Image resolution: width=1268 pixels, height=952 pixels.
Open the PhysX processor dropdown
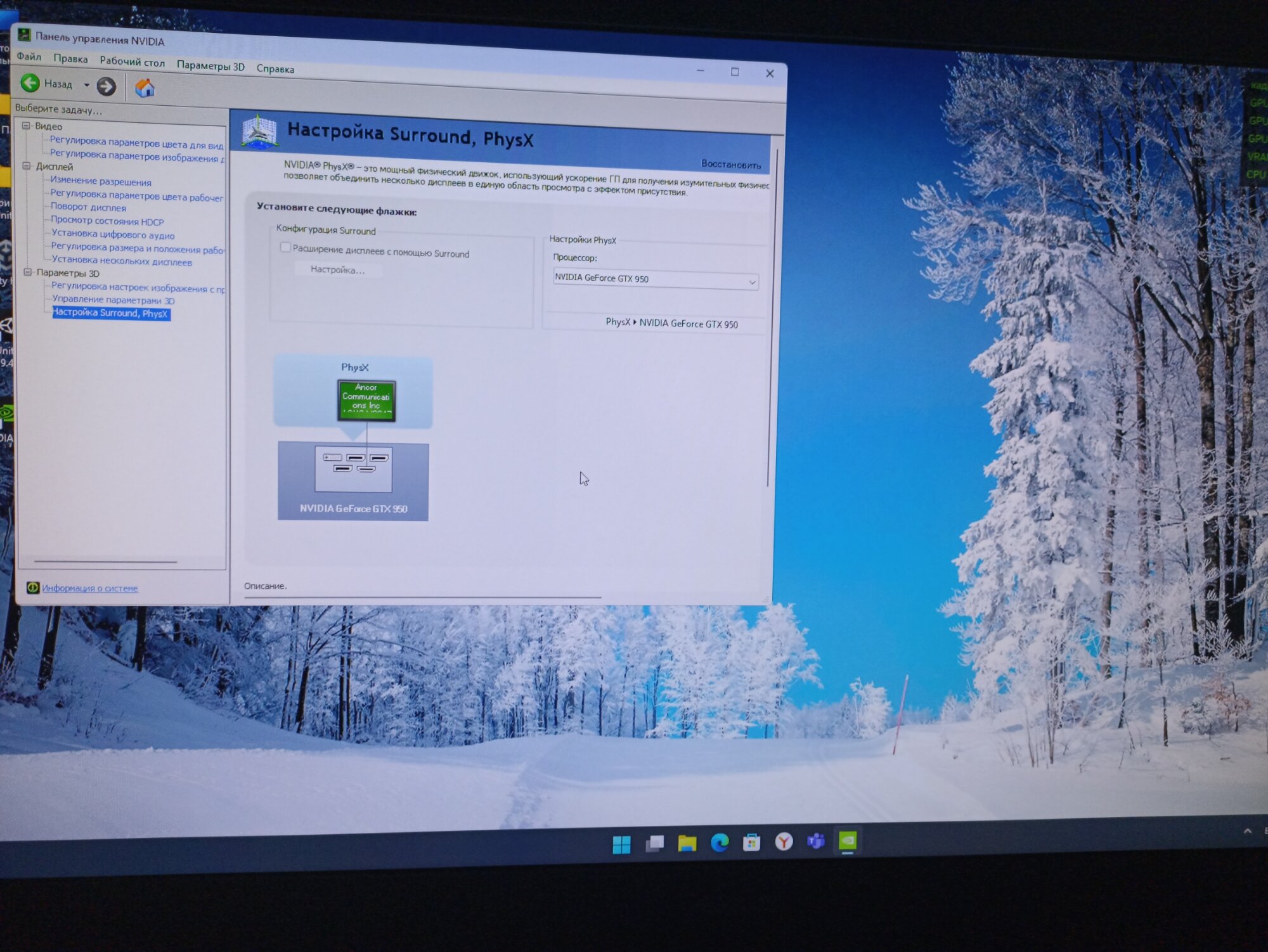pos(655,280)
